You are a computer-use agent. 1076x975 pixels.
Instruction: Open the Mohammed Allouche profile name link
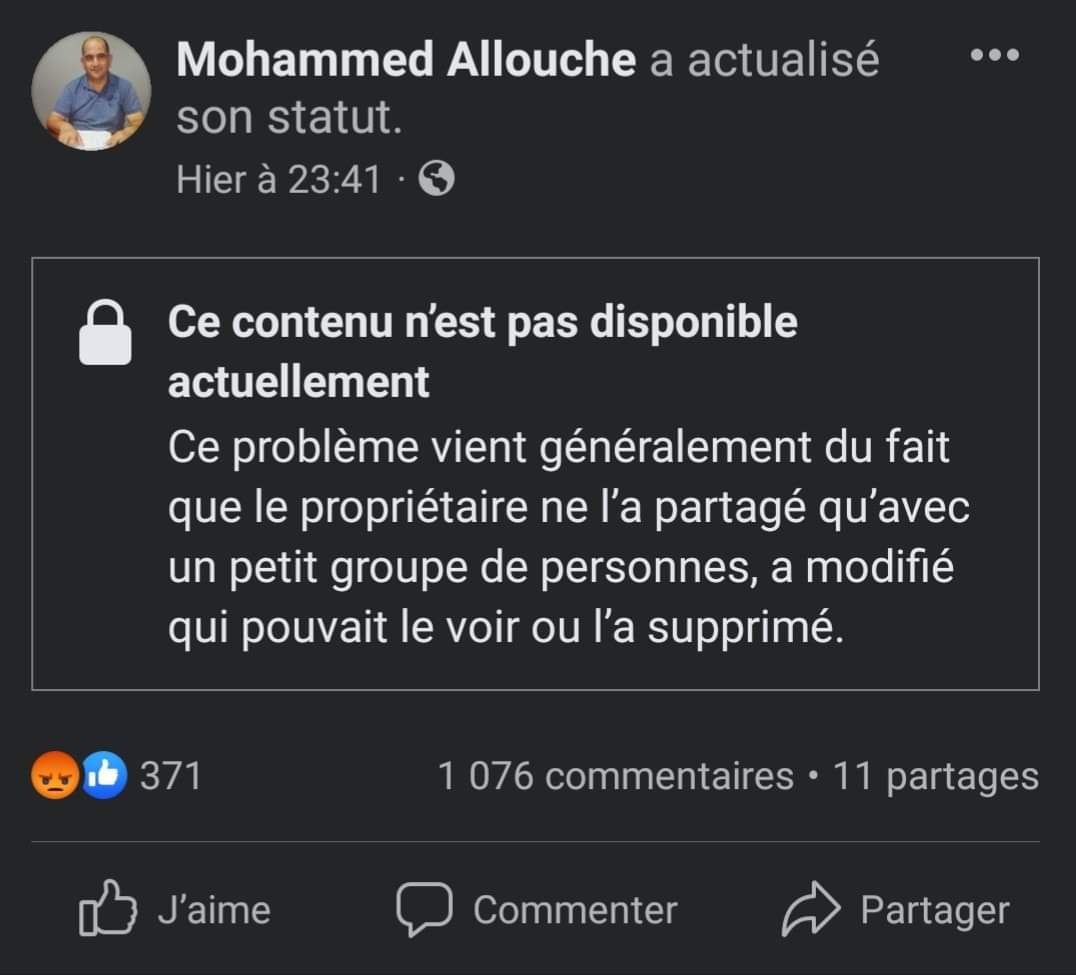click(x=406, y=60)
